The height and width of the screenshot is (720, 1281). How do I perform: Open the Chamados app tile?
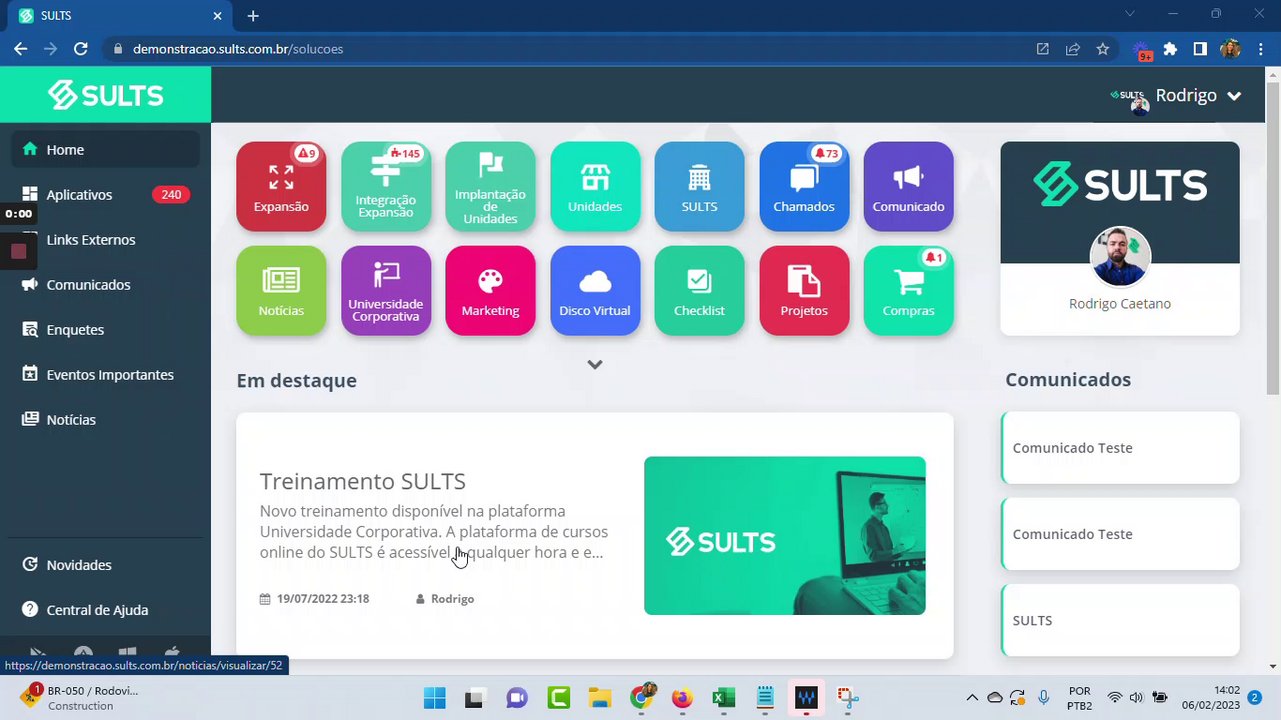pos(804,186)
